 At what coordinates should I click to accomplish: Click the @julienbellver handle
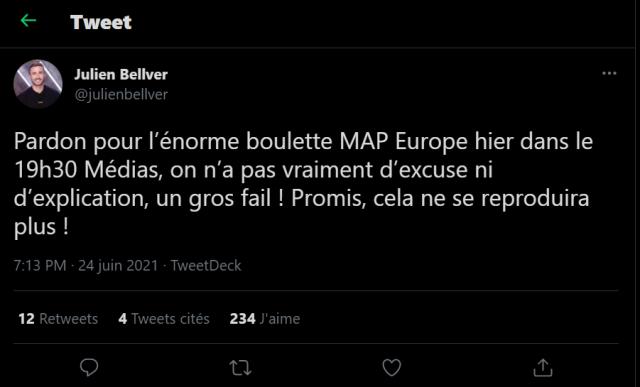click(x=121, y=94)
